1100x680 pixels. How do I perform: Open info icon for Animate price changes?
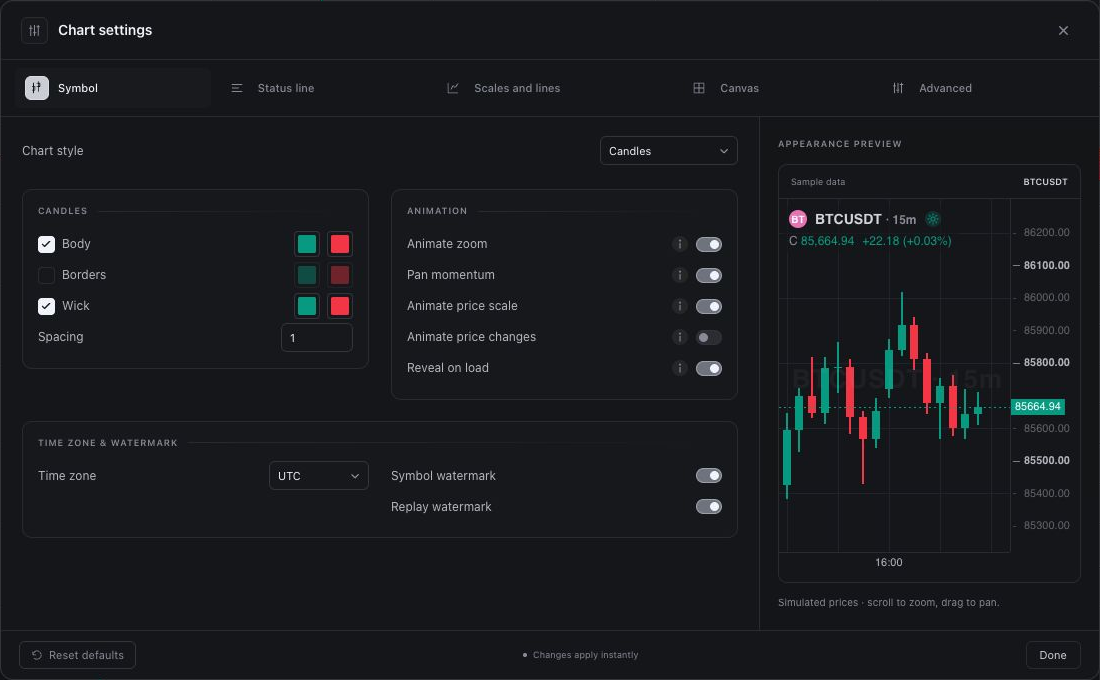tap(679, 337)
